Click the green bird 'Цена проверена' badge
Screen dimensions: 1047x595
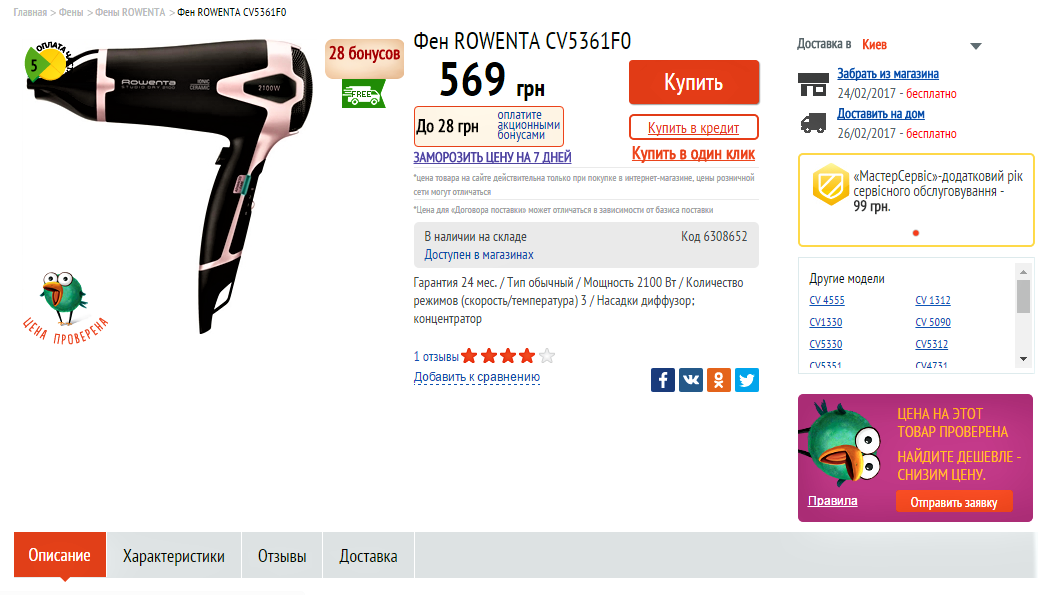click(x=65, y=308)
